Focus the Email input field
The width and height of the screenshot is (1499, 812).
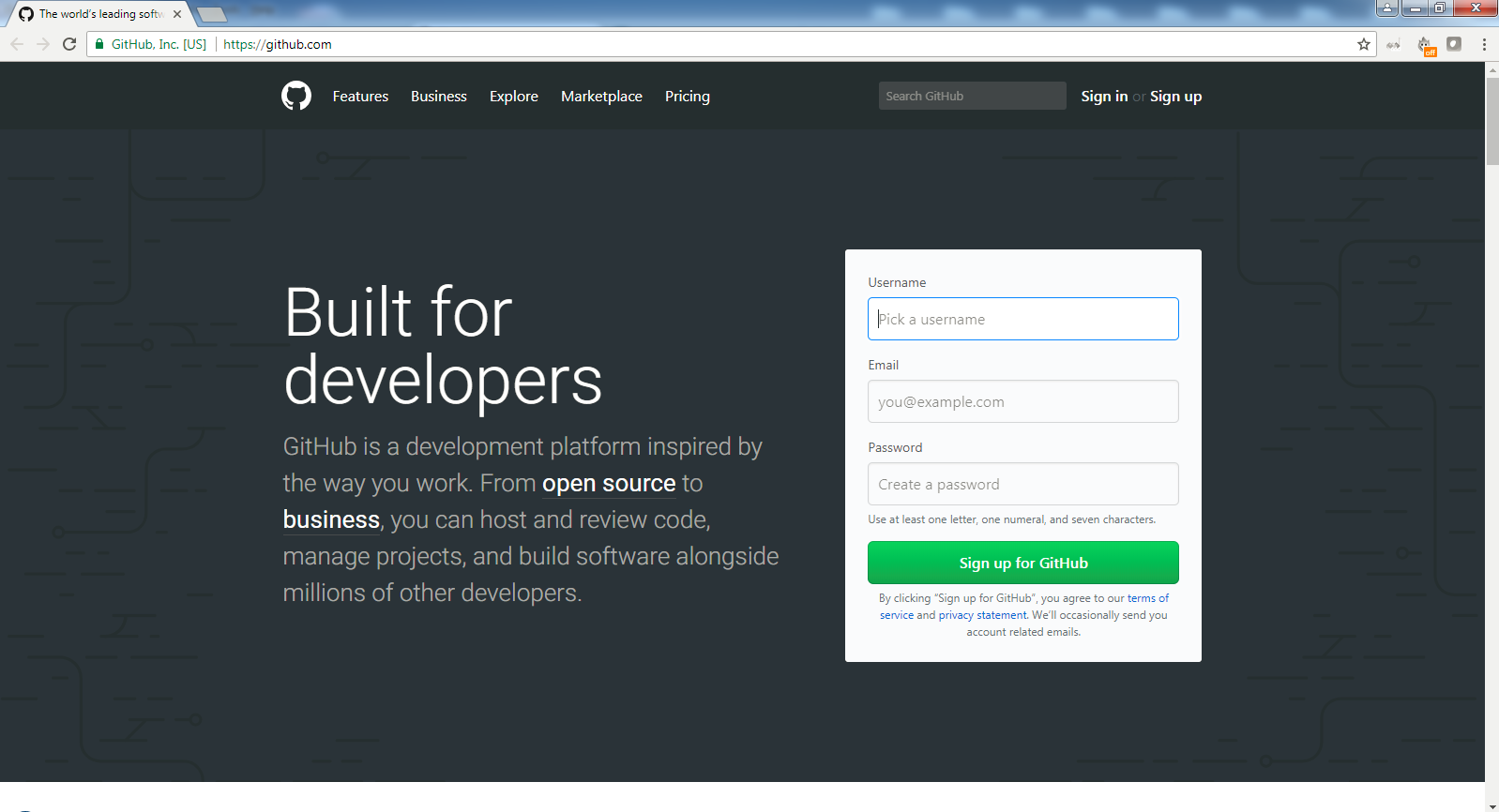tap(1023, 401)
